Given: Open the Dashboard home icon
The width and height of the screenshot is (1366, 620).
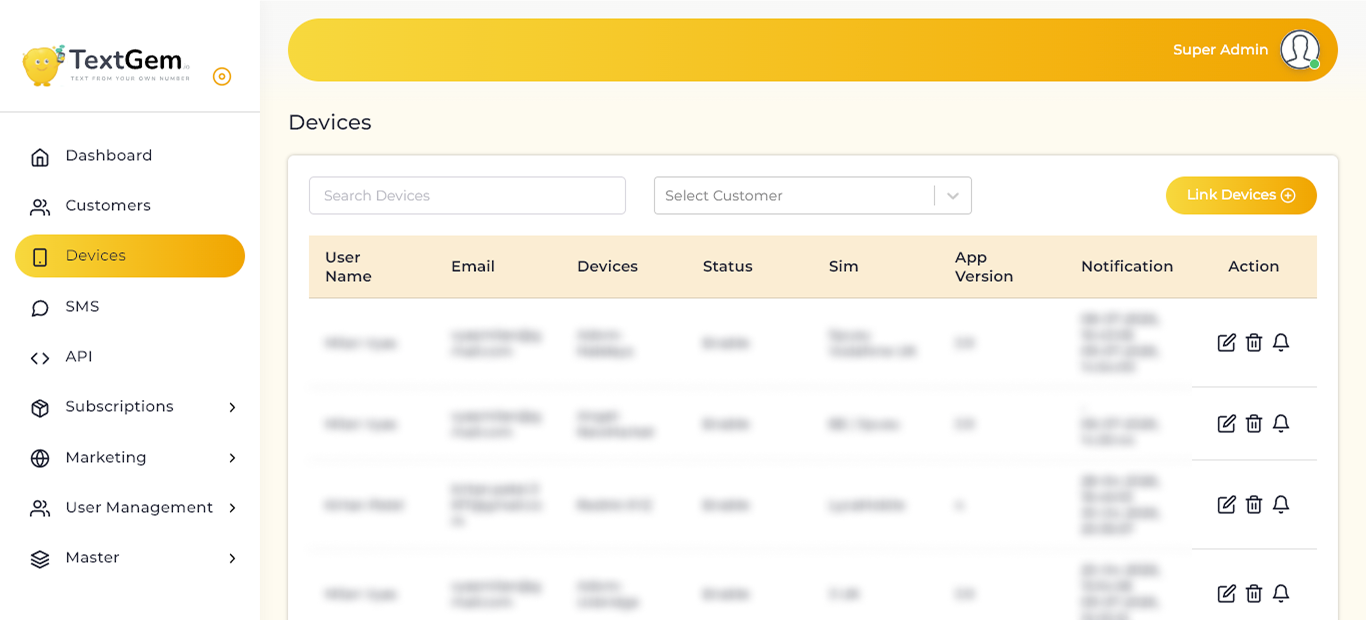Looking at the screenshot, I should (40, 157).
